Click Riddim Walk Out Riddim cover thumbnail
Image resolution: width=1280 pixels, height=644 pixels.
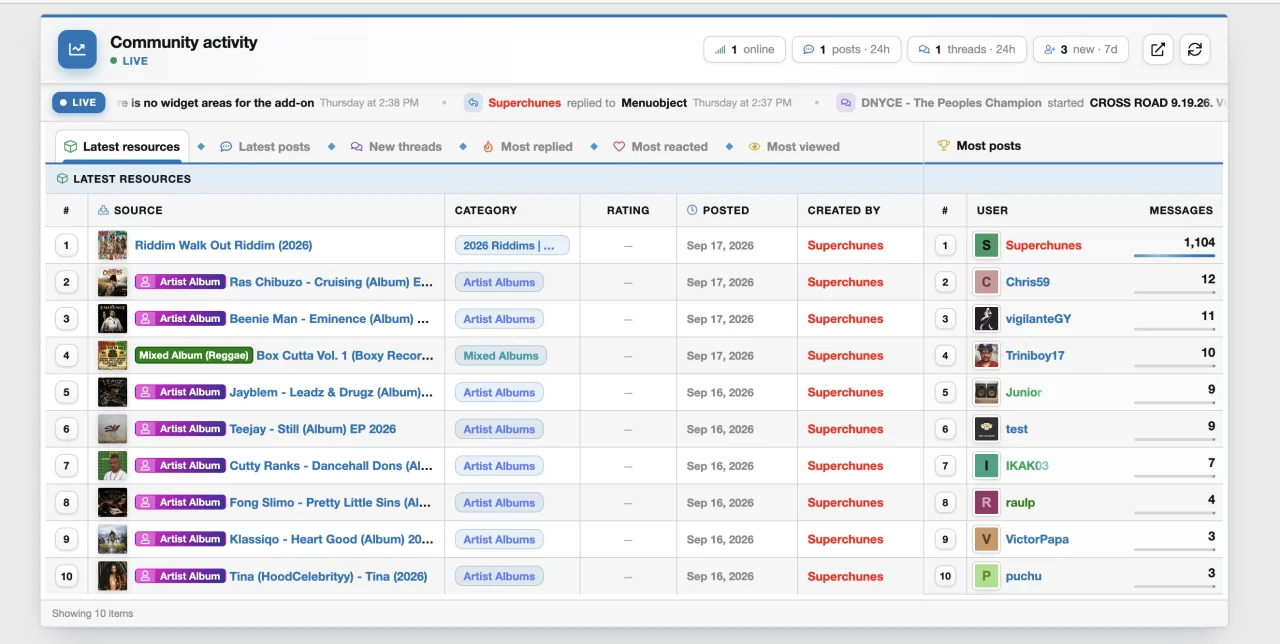[112, 245]
